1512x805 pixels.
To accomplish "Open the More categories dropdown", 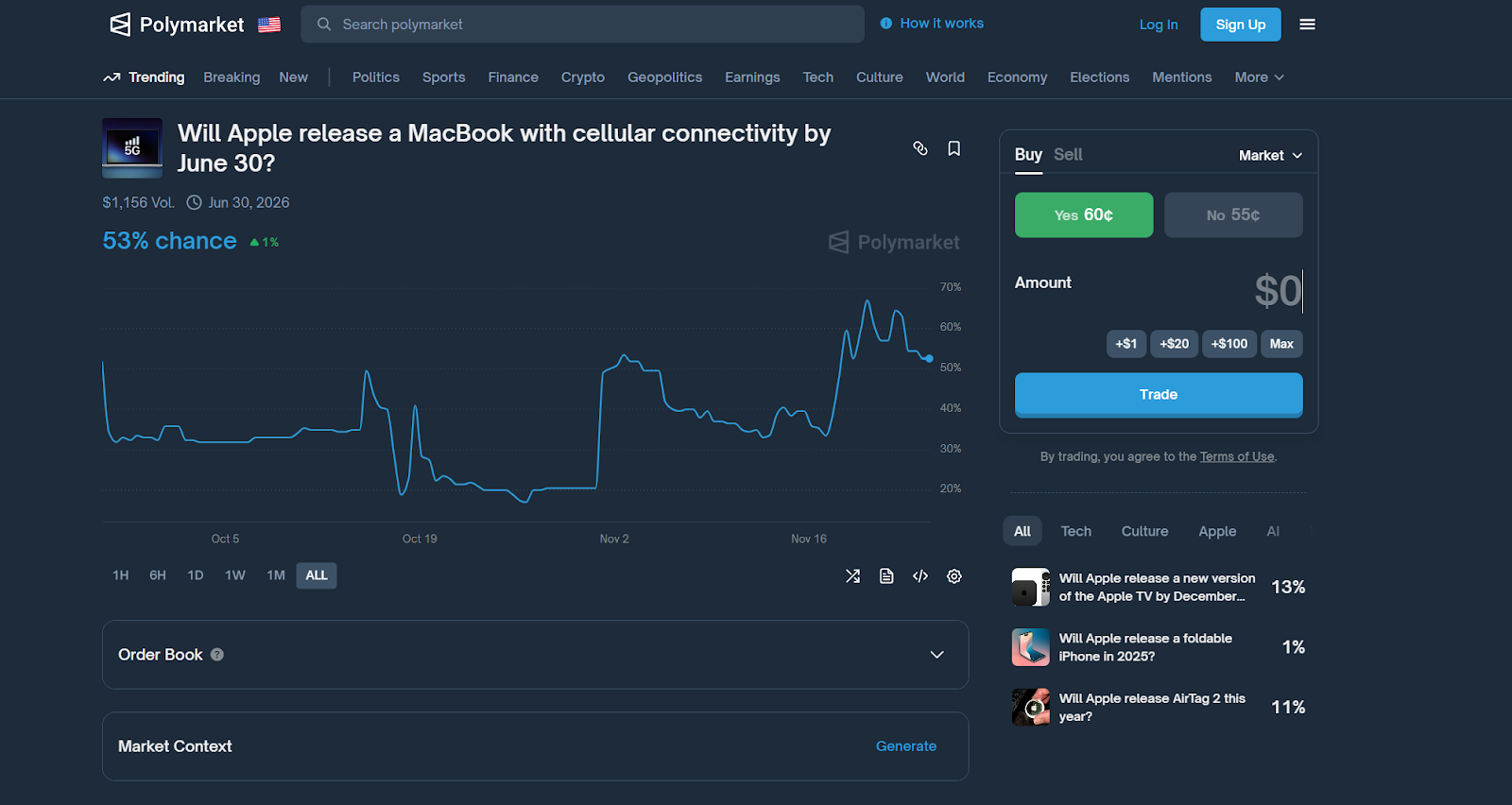I will pyautogui.click(x=1259, y=77).
